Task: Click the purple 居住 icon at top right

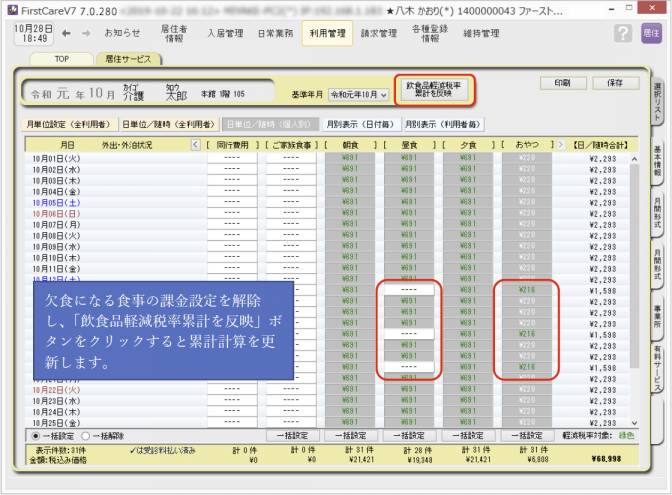Action: [650, 34]
